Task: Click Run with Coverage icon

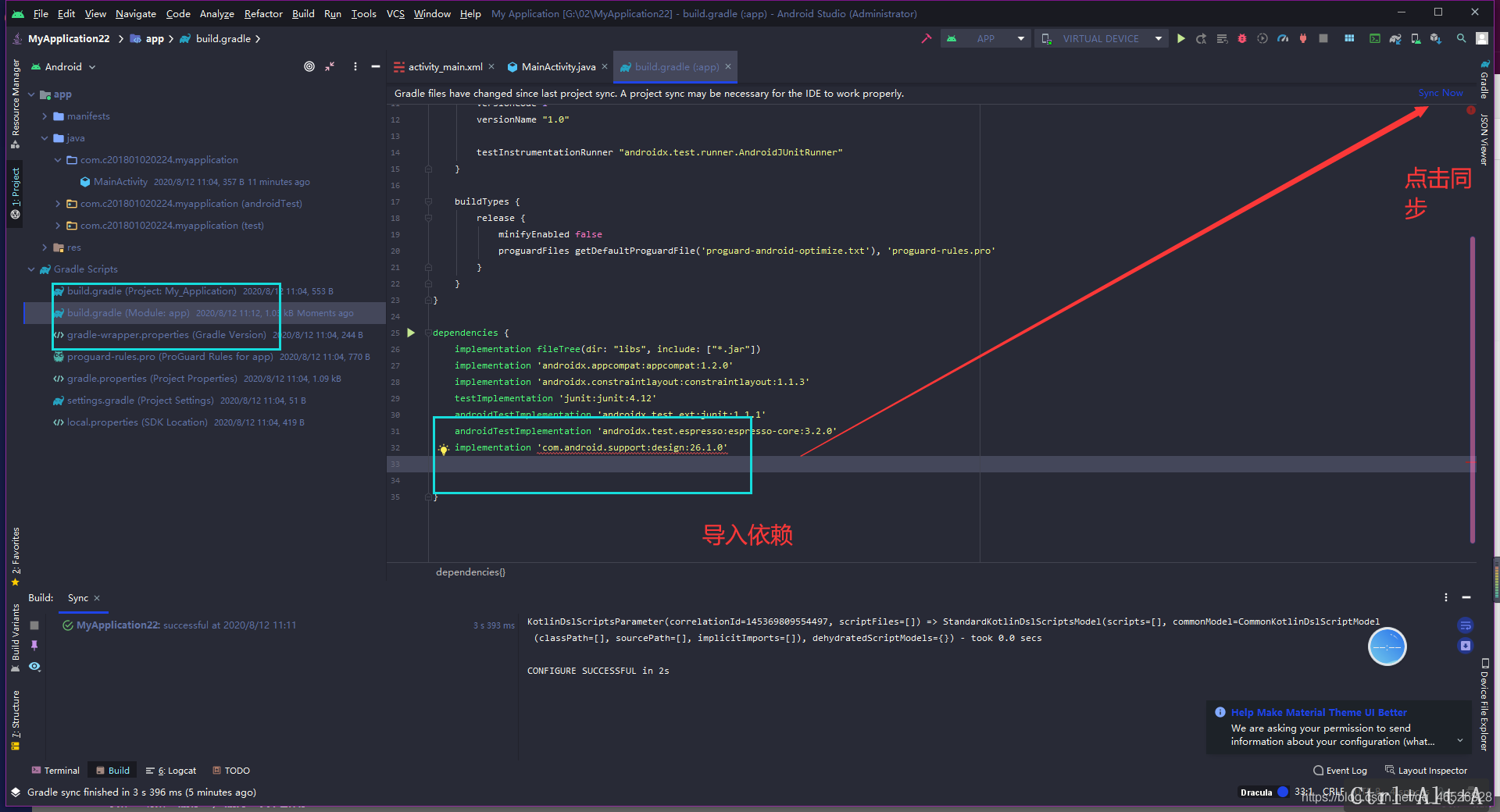Action: (1262, 38)
